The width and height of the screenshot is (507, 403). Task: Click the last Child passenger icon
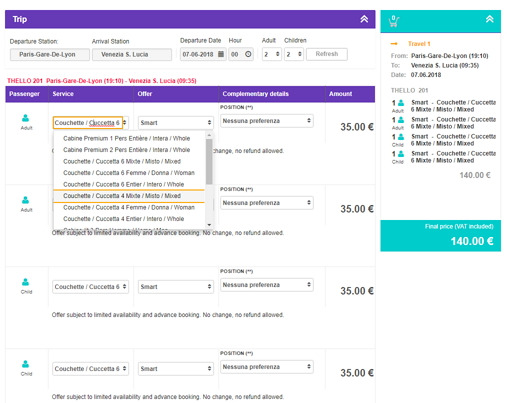25,364
